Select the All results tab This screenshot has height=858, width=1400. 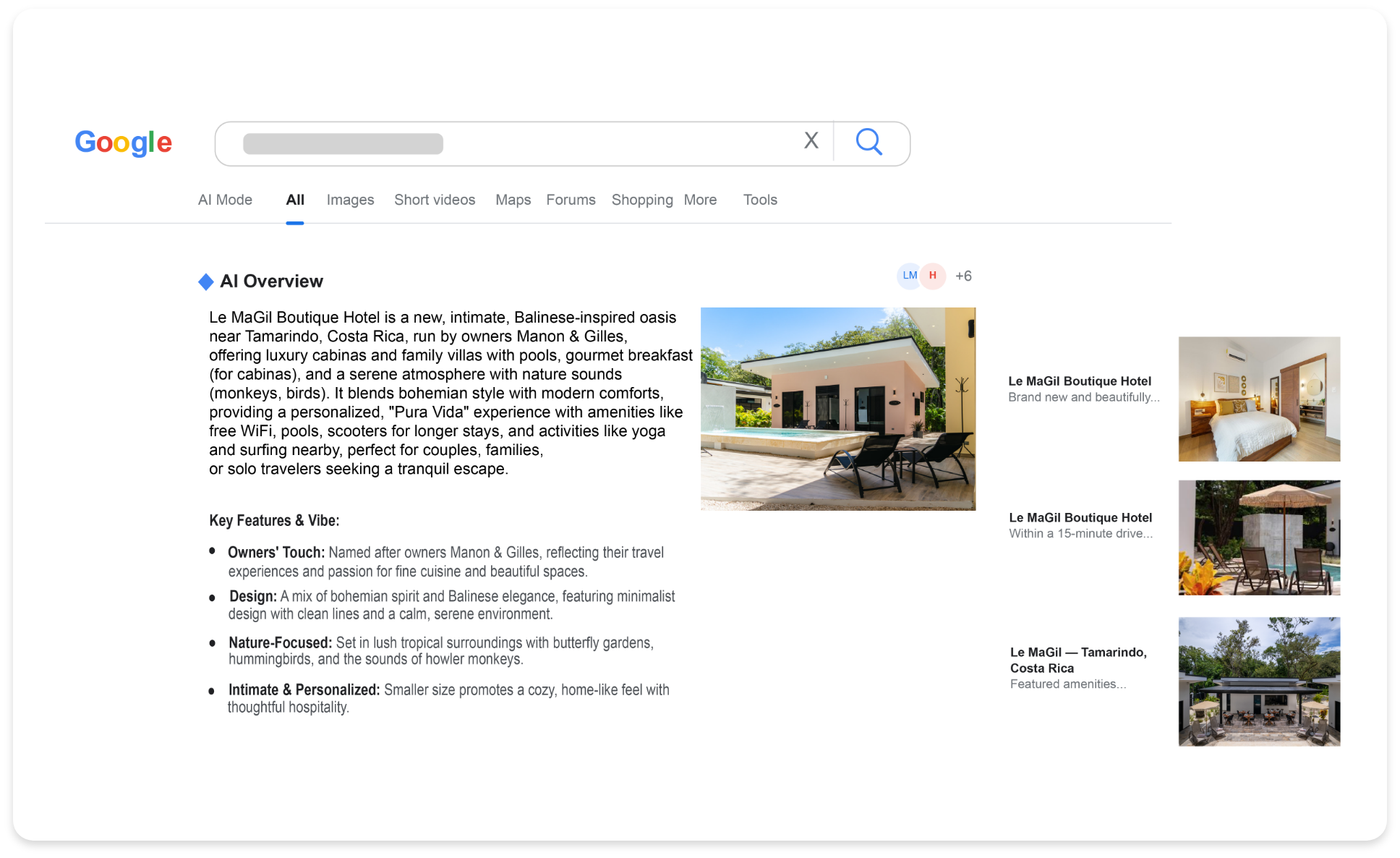tap(295, 200)
